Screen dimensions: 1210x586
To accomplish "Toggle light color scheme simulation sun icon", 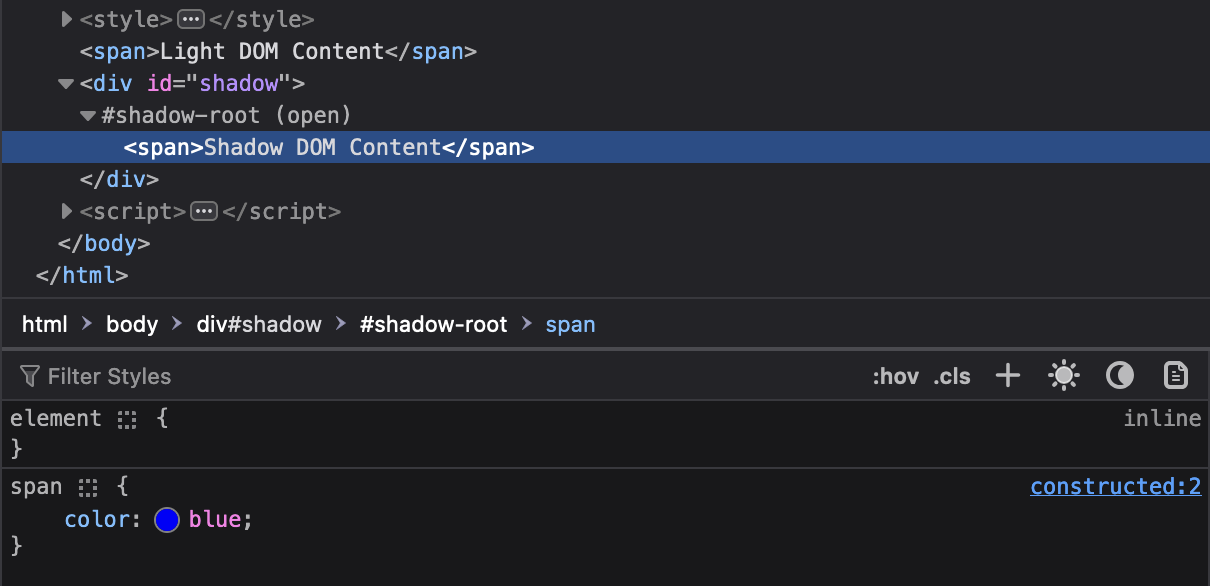I will coord(1063,376).
